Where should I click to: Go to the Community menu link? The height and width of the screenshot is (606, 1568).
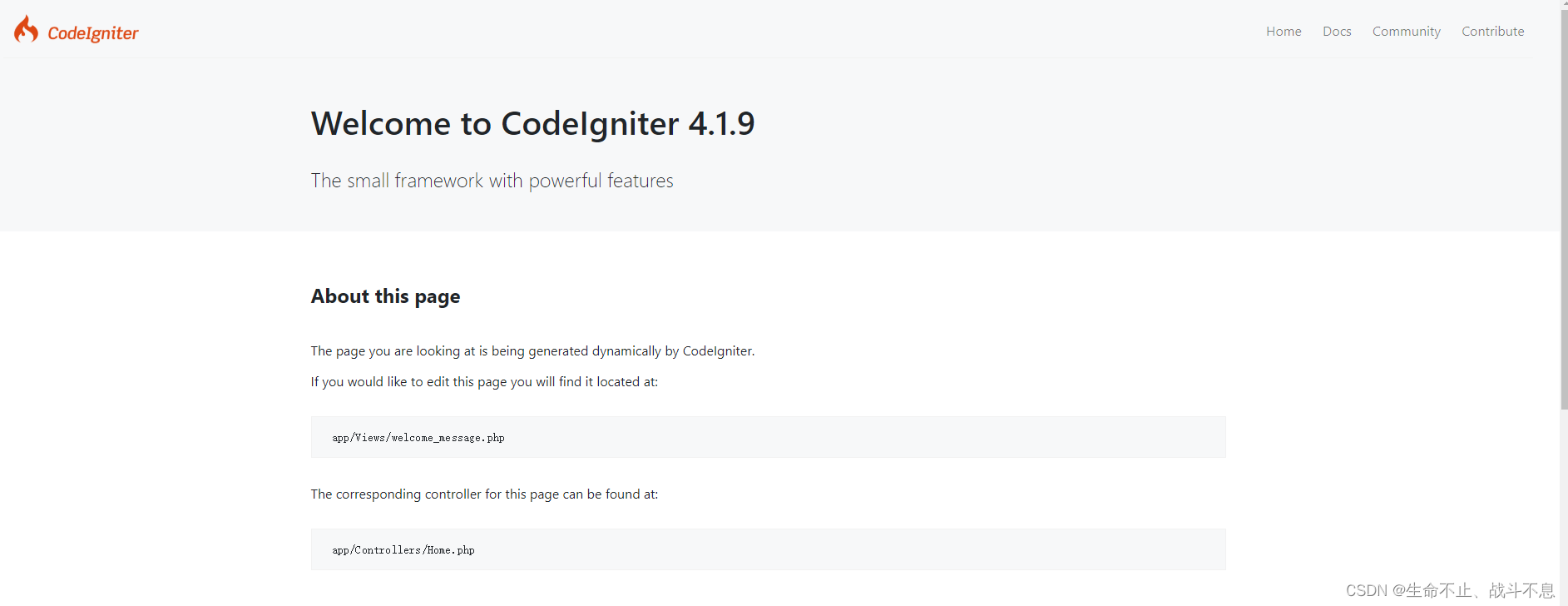1407,32
